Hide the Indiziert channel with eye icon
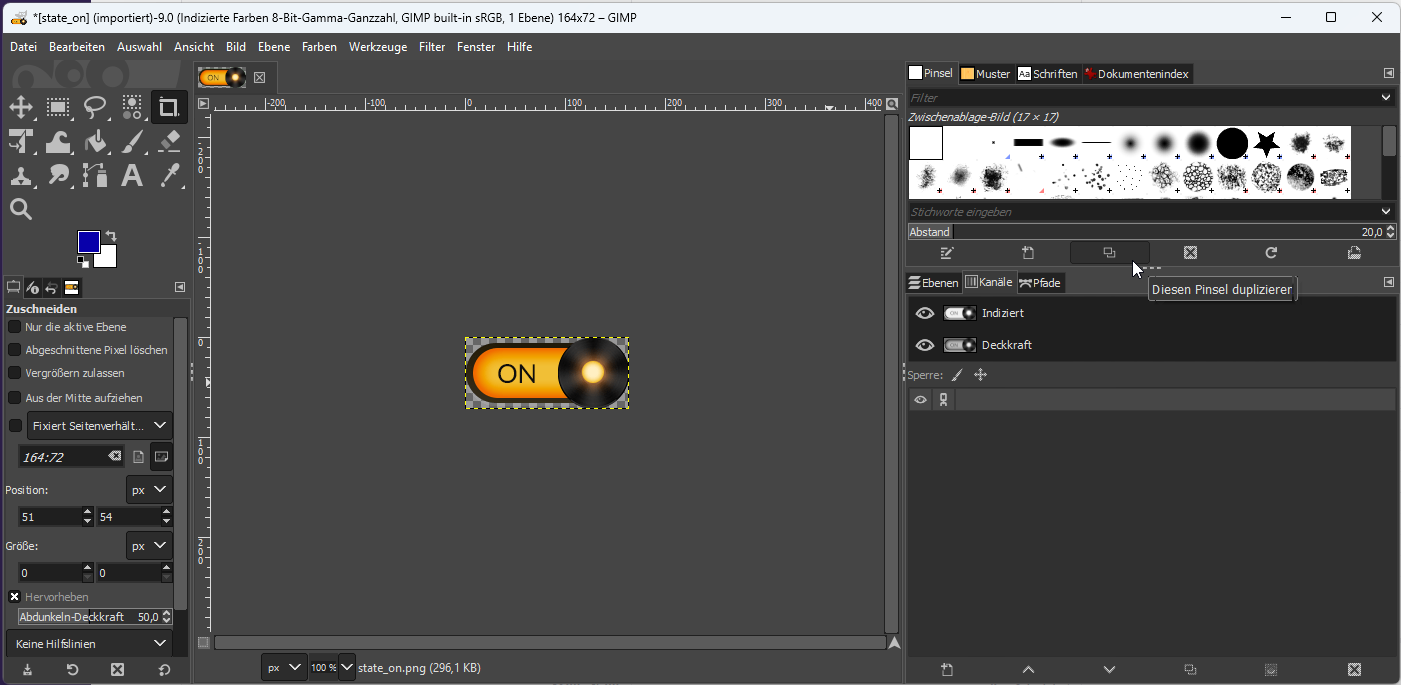The width and height of the screenshot is (1401, 685). (x=925, y=313)
